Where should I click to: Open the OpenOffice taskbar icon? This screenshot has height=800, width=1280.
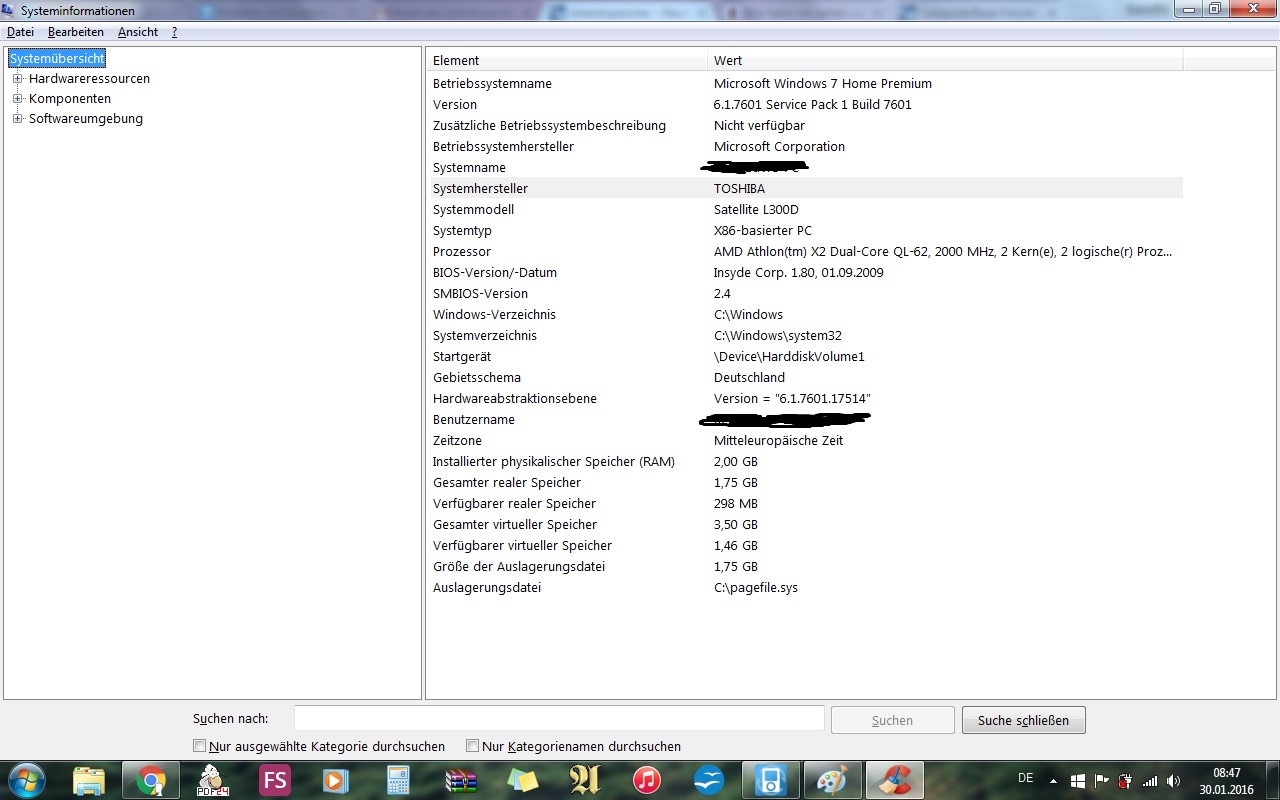click(709, 780)
